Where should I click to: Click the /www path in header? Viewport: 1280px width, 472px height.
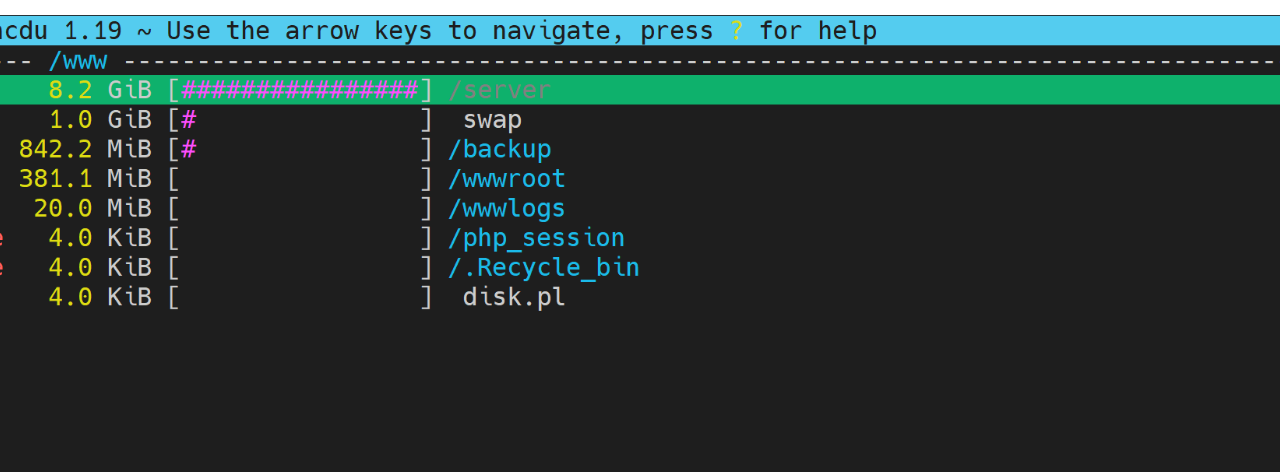pos(77,61)
